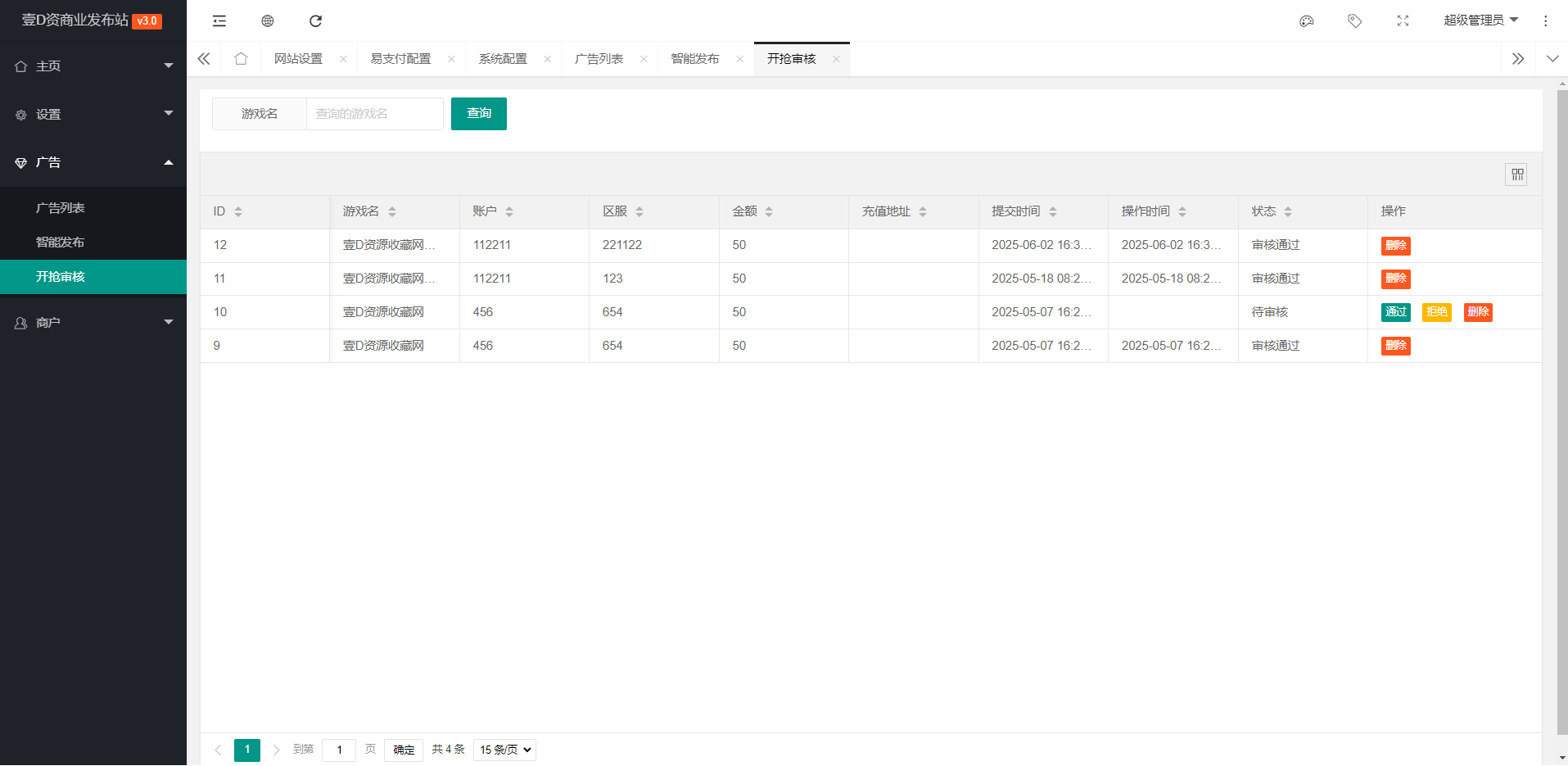Open the vertical three-dot more menu

pyautogui.click(x=1546, y=20)
